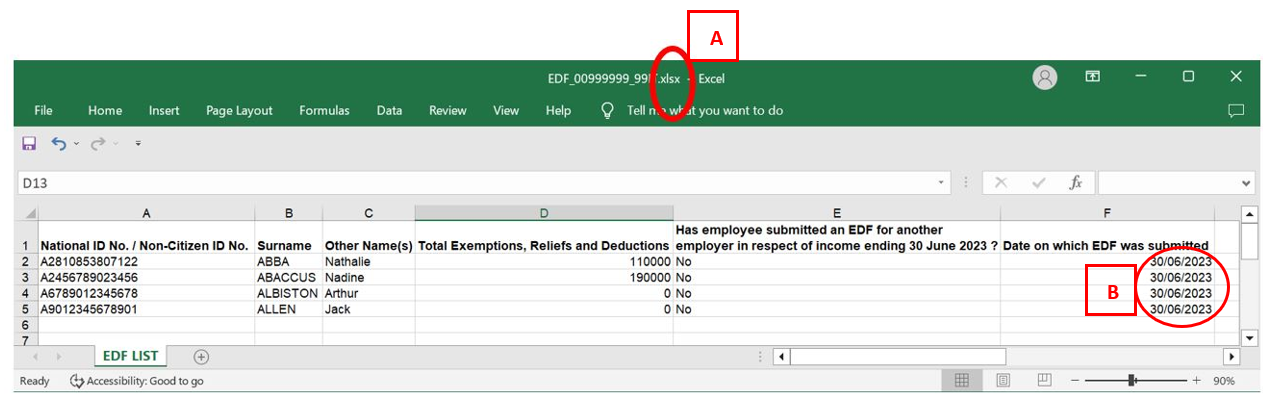Click the Insert Function fx icon
This screenshot has width=1263, height=398.
click(1076, 183)
